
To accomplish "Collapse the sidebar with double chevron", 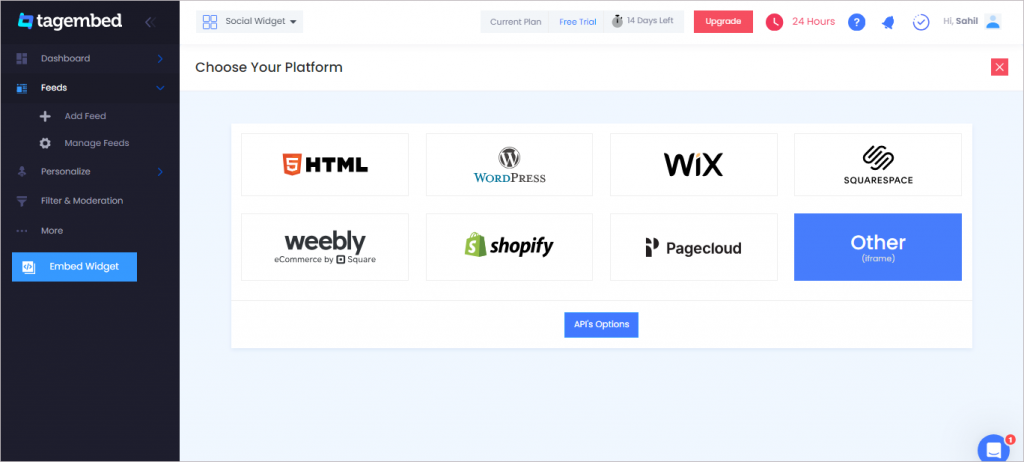I will click(x=150, y=22).
